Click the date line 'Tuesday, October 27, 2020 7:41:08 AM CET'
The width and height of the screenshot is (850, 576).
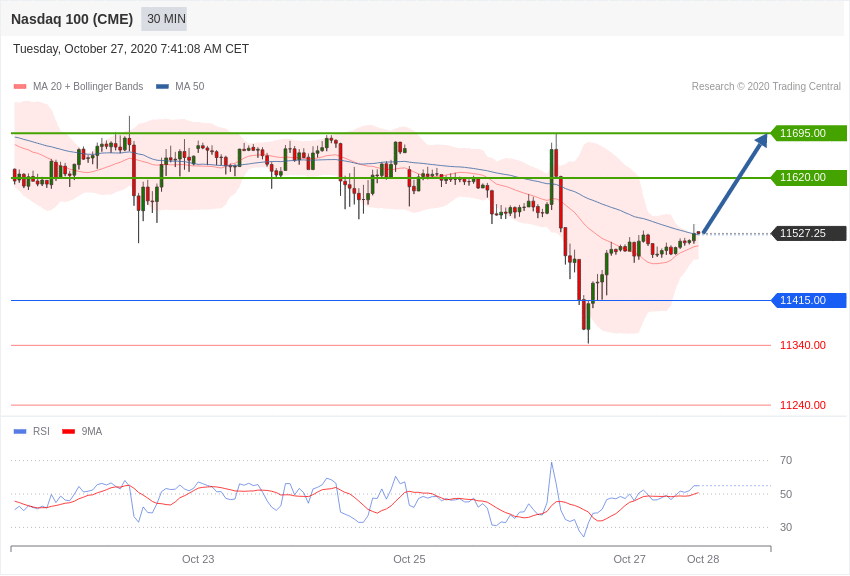pos(131,49)
